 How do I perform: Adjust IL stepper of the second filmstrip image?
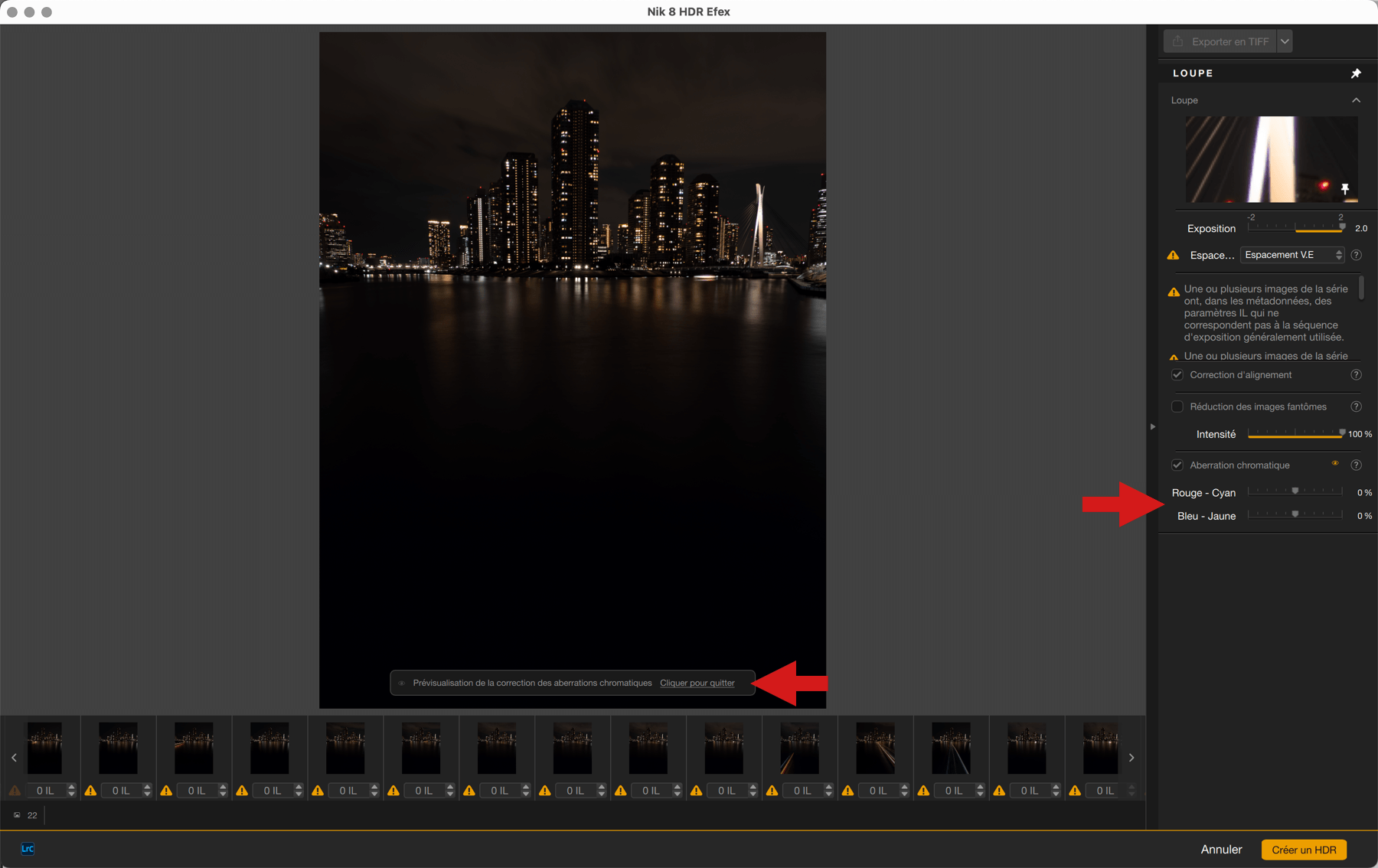tap(147, 791)
